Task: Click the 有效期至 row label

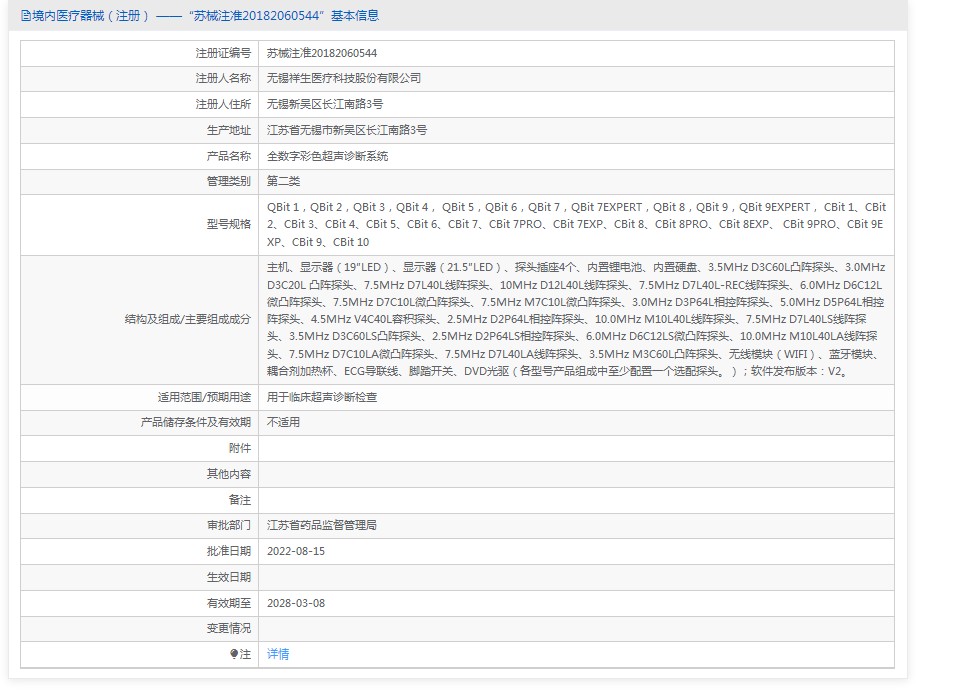Action: pos(228,603)
